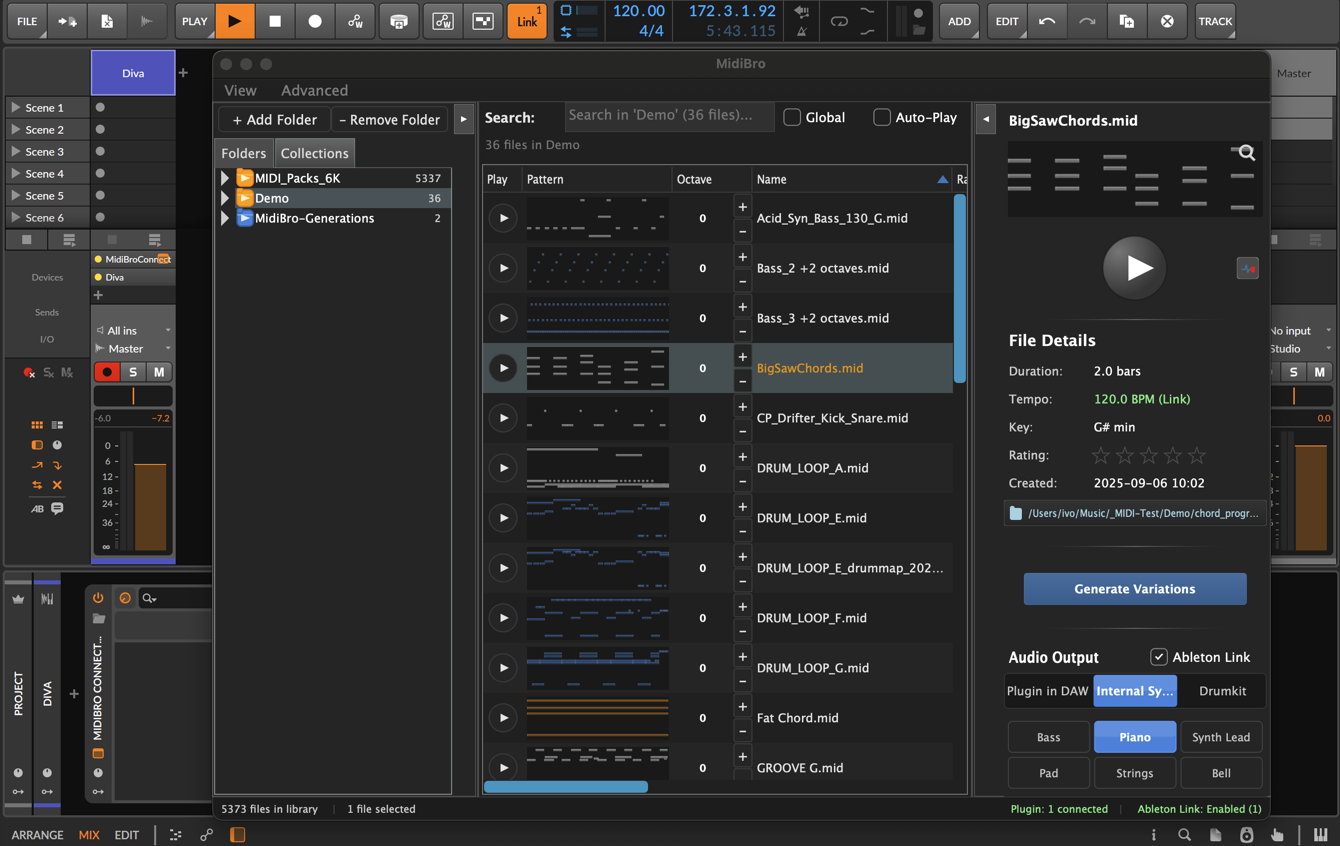
Task: Click the Add Folder button
Action: (274, 119)
